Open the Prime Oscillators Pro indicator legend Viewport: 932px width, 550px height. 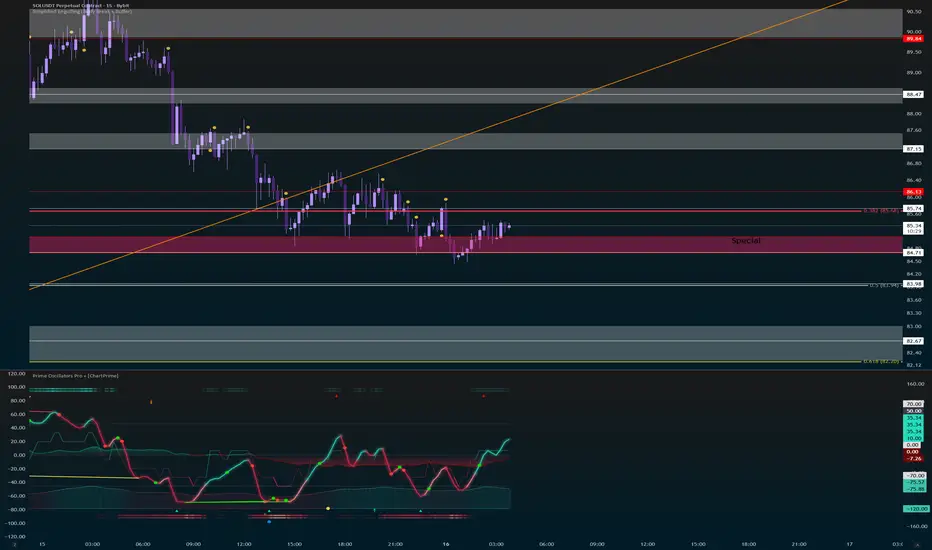pyautogui.click(x=75, y=376)
